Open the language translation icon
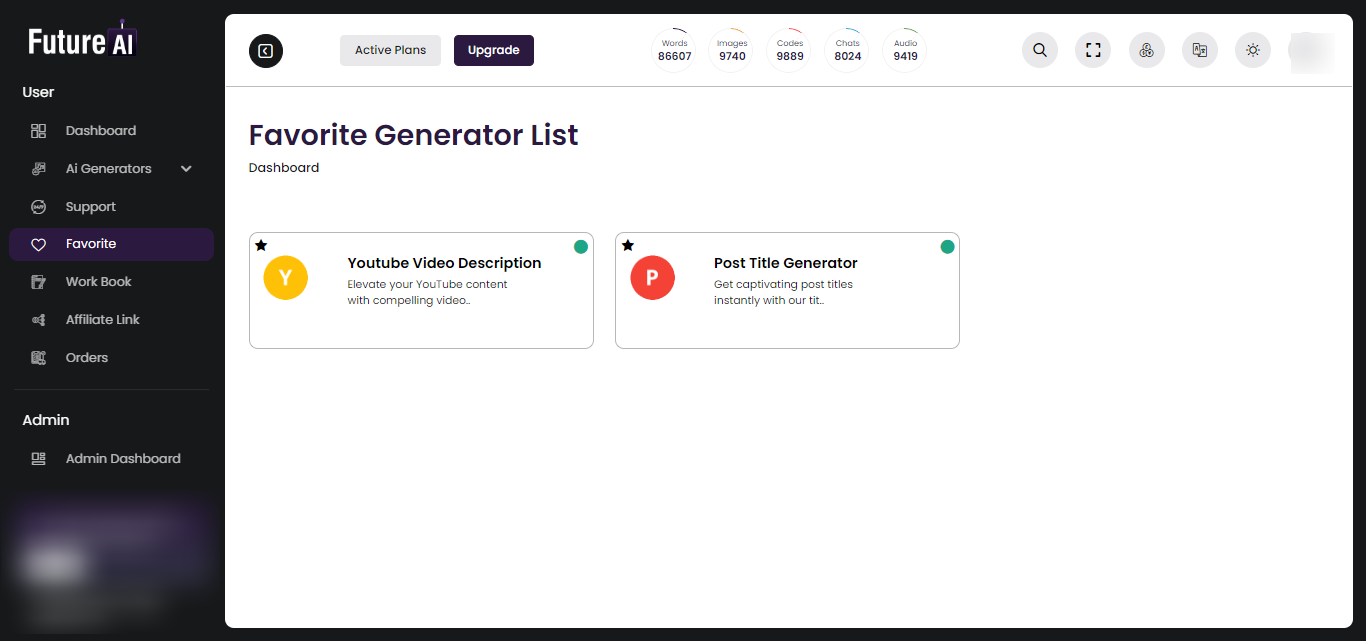 pyautogui.click(x=1199, y=49)
